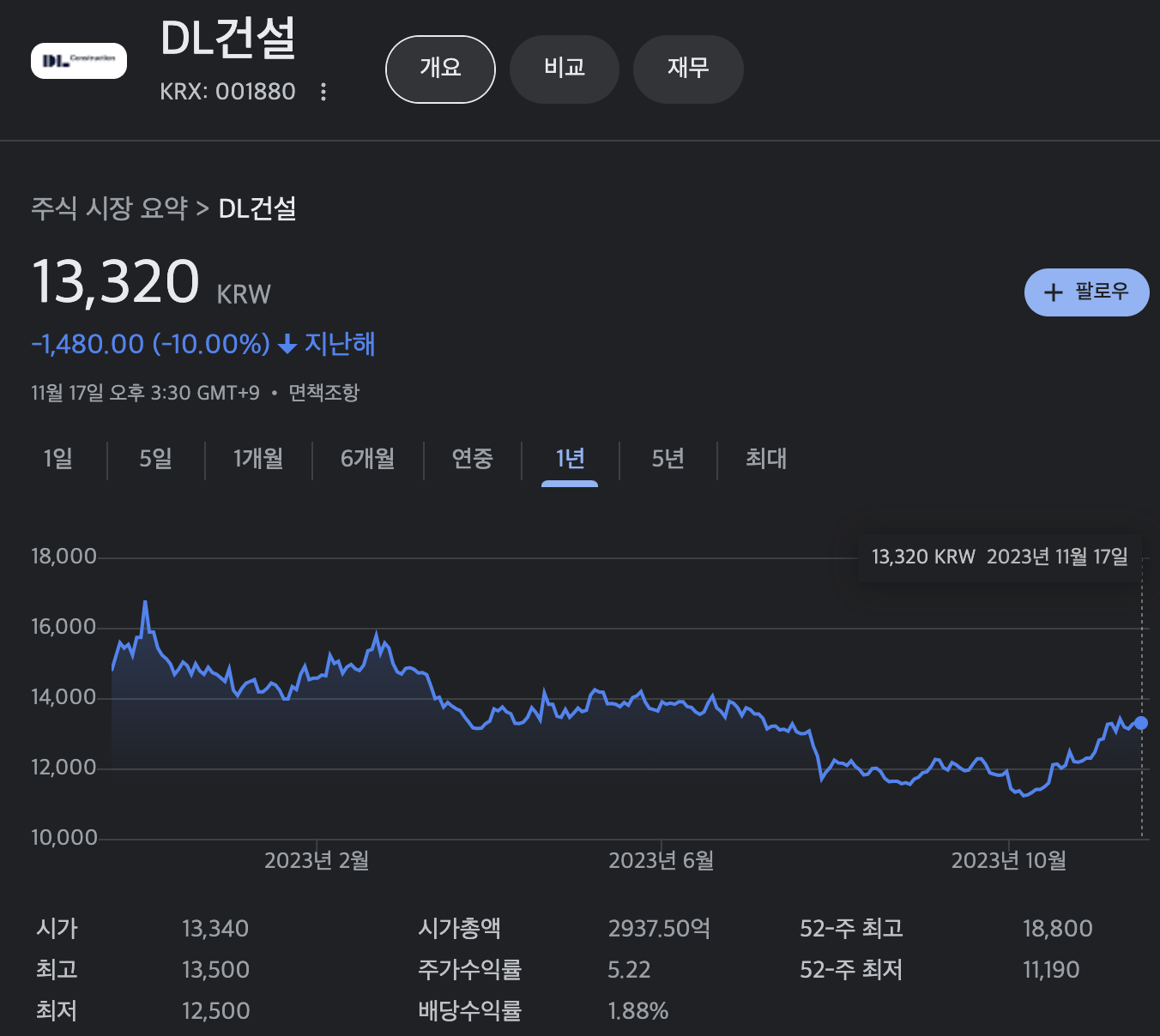The width and height of the screenshot is (1160, 1036).
Task: Click the 11월 17일 오후 3:30 timestamp
Action: point(145,393)
